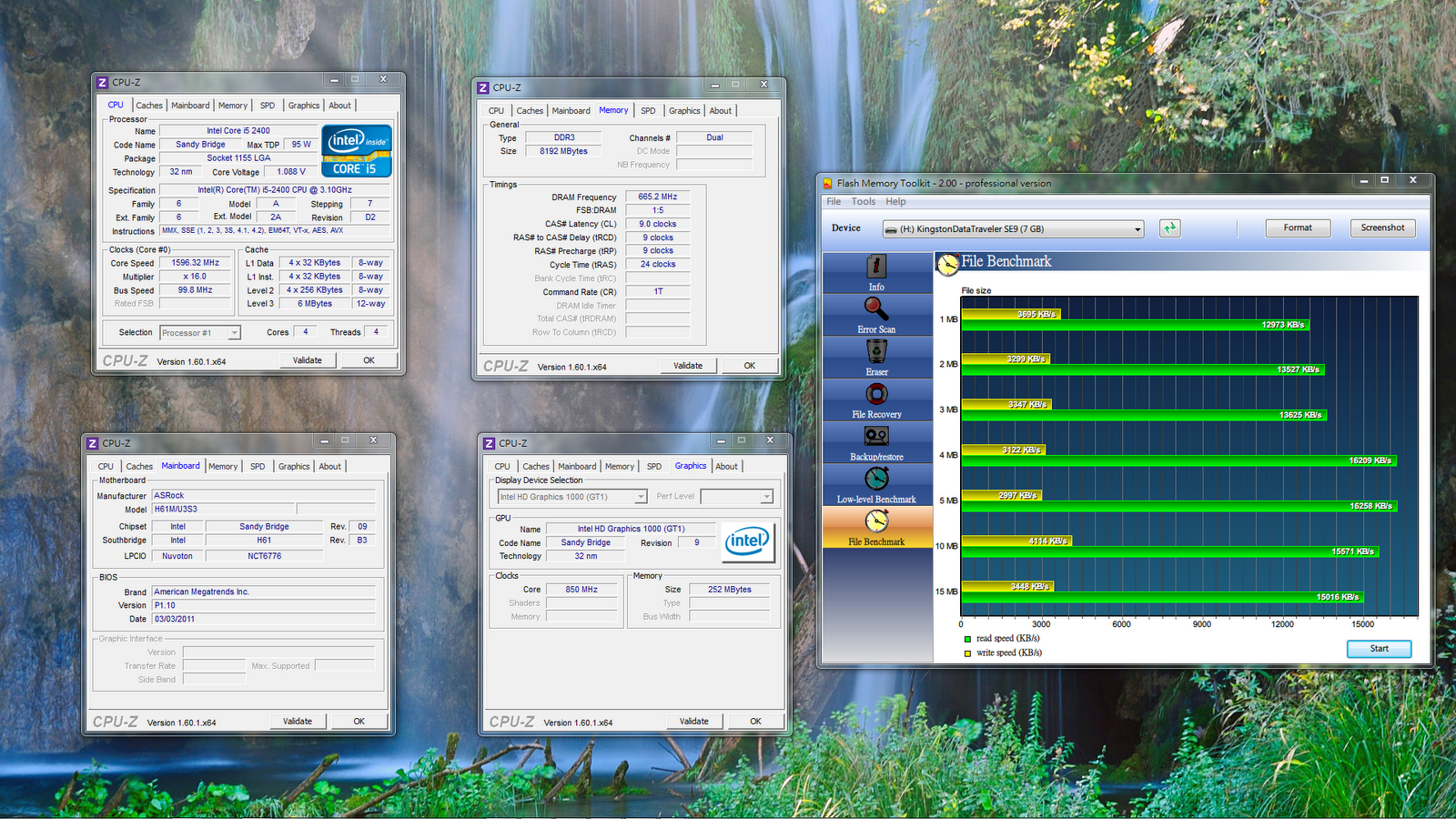
Task: Open the Device drive dropdown
Action: [x=1137, y=229]
